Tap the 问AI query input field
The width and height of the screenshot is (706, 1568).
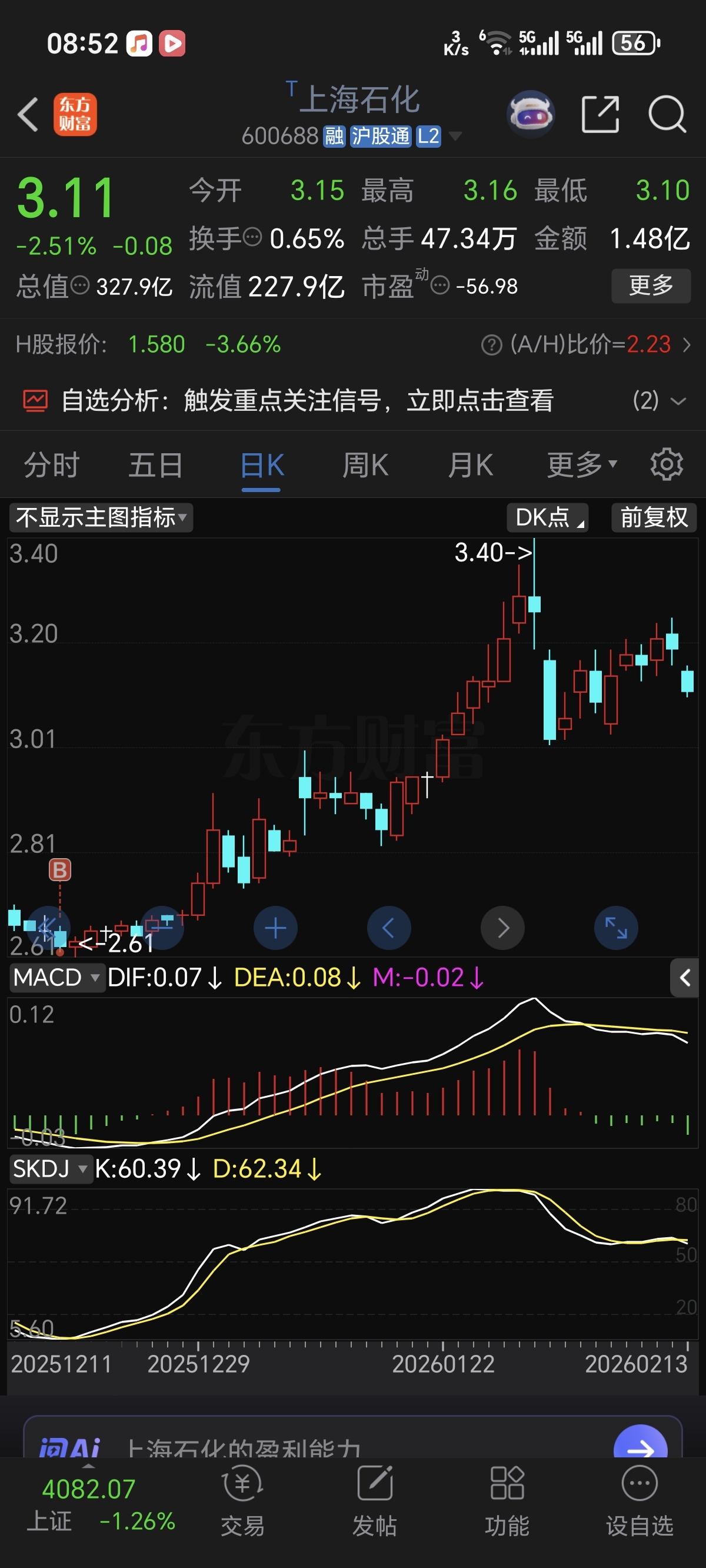click(353, 1441)
